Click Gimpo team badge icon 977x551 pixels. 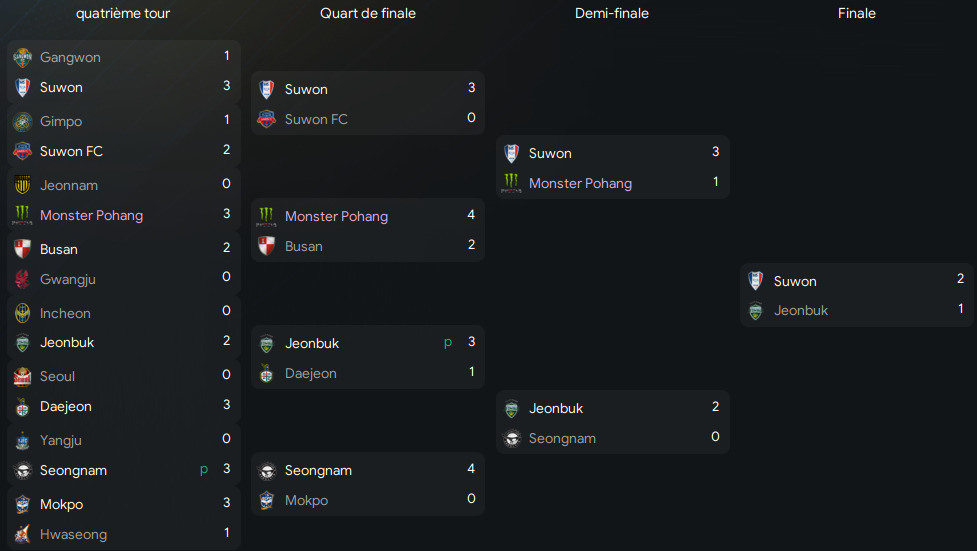(22, 122)
